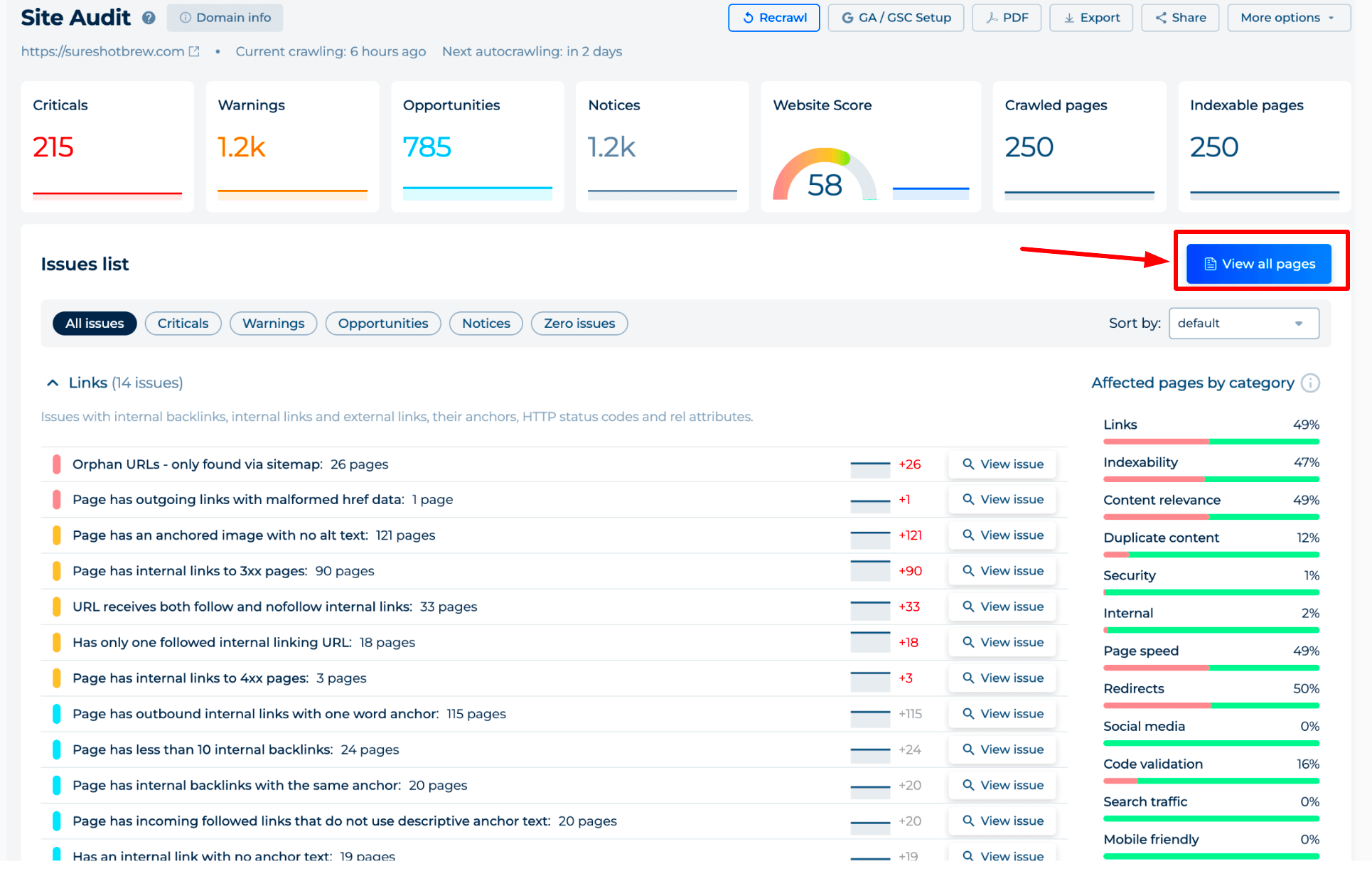Select the Criticals filter tab

click(x=183, y=322)
